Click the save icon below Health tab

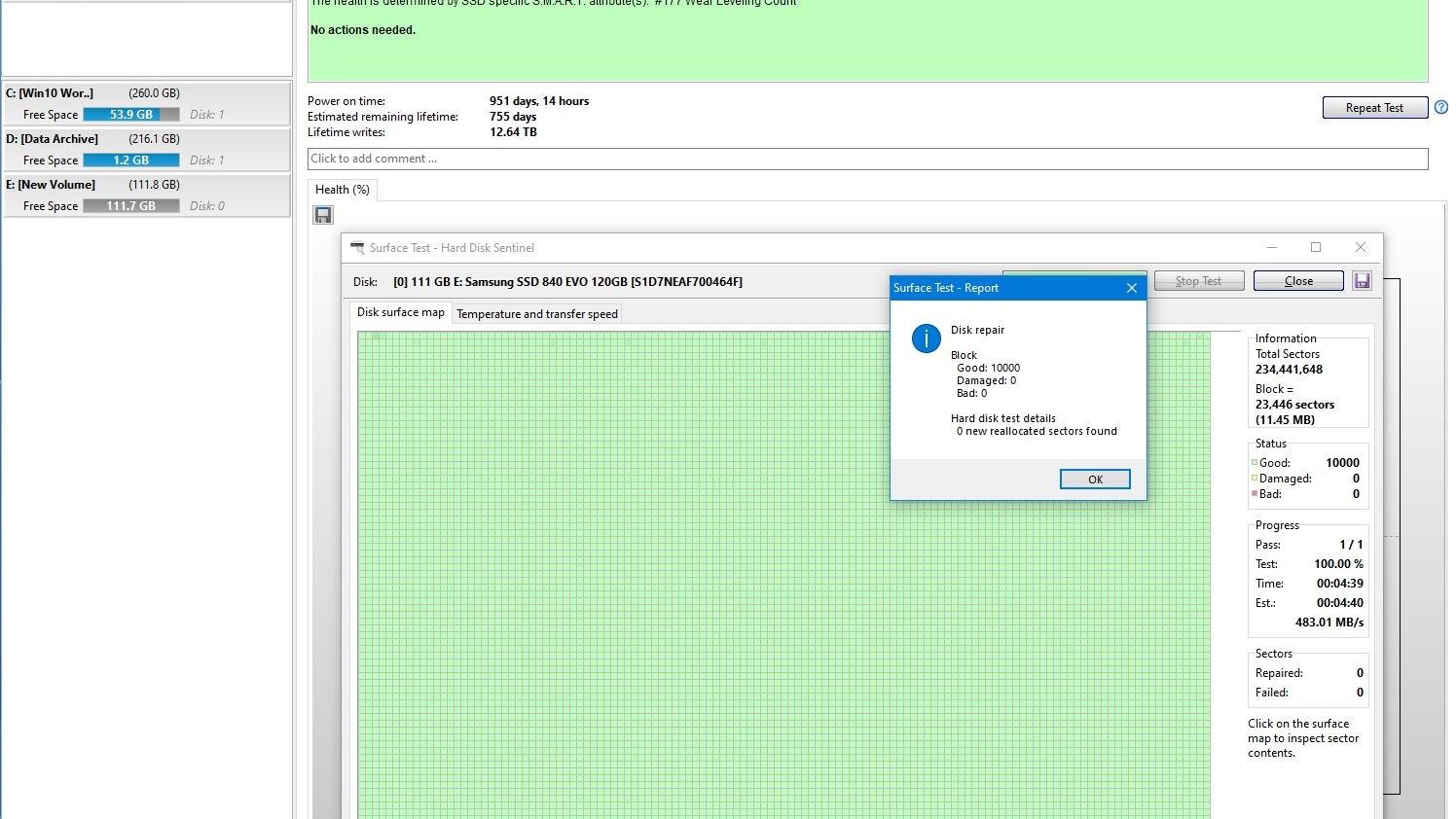click(323, 215)
